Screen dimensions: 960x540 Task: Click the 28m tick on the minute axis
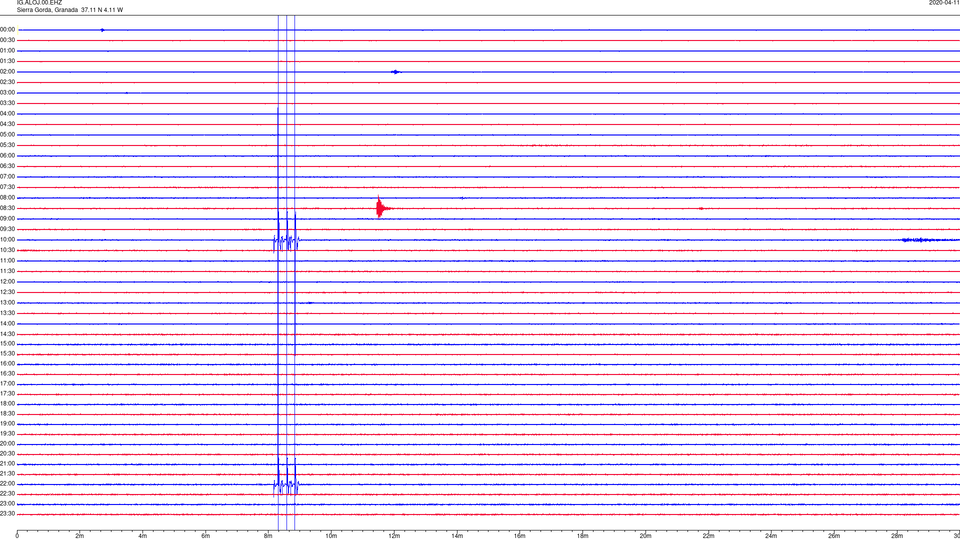click(897, 536)
